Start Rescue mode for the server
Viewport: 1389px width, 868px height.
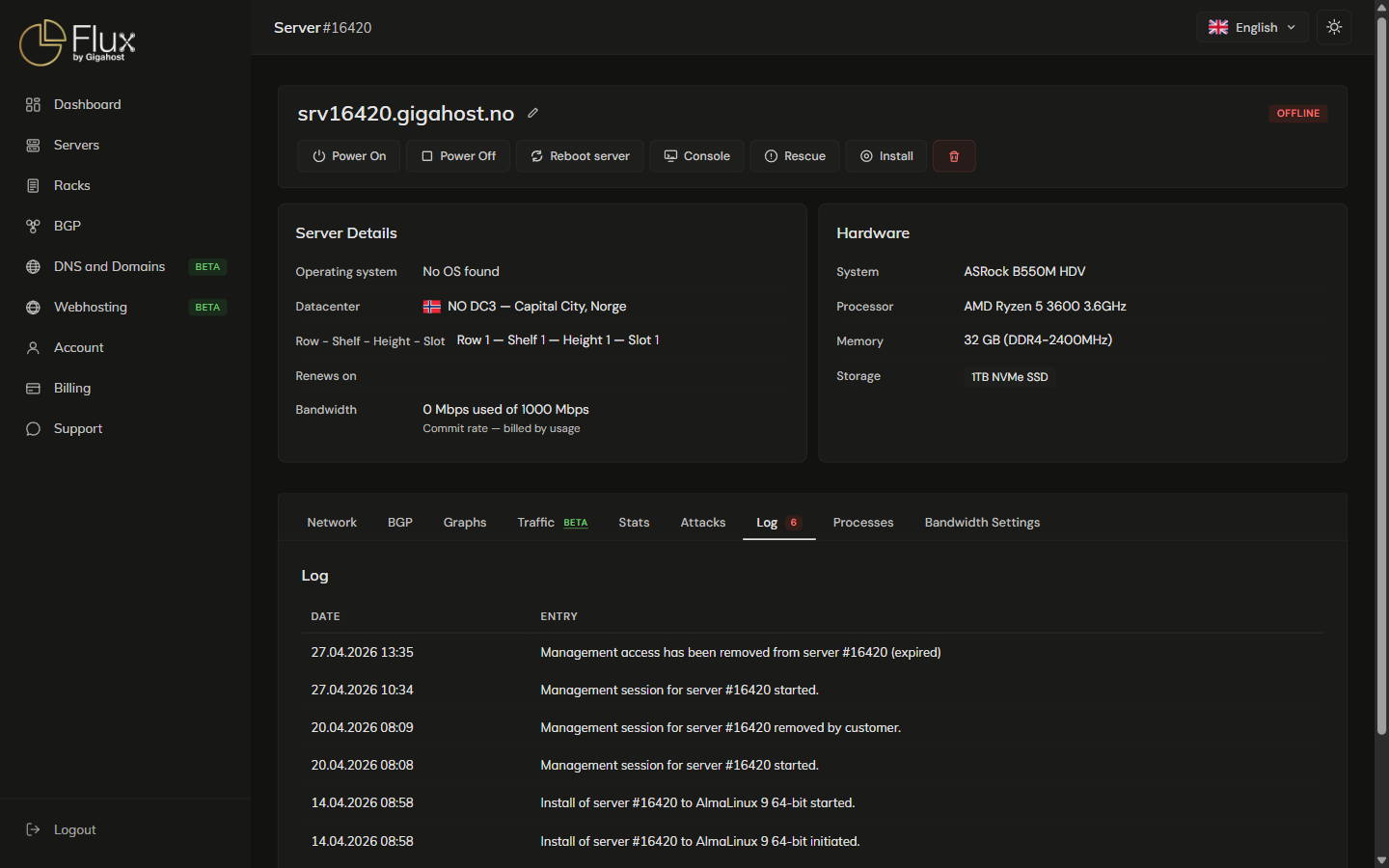(795, 156)
